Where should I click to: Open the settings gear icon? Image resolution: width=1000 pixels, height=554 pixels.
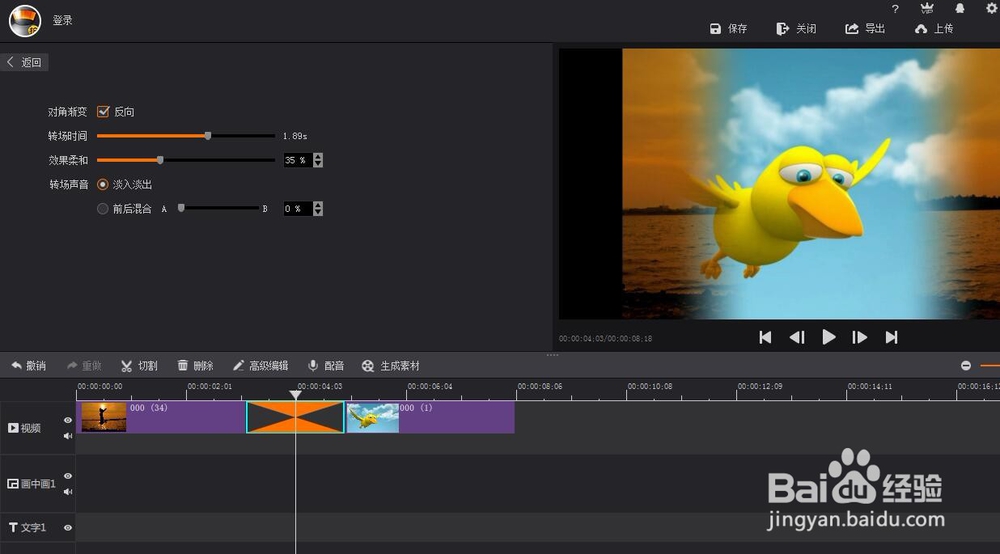coord(992,8)
